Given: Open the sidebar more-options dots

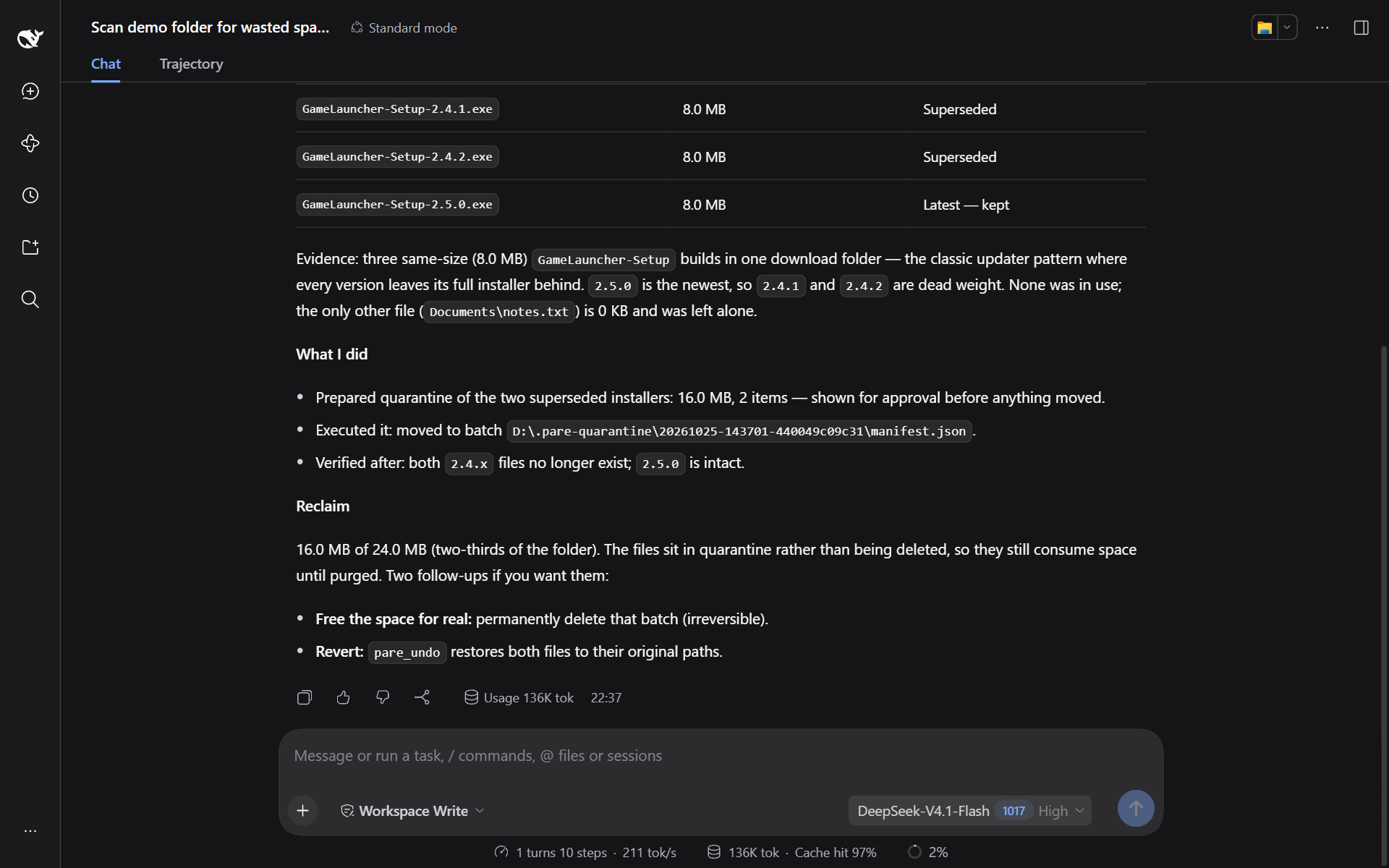Looking at the screenshot, I should coord(30,831).
